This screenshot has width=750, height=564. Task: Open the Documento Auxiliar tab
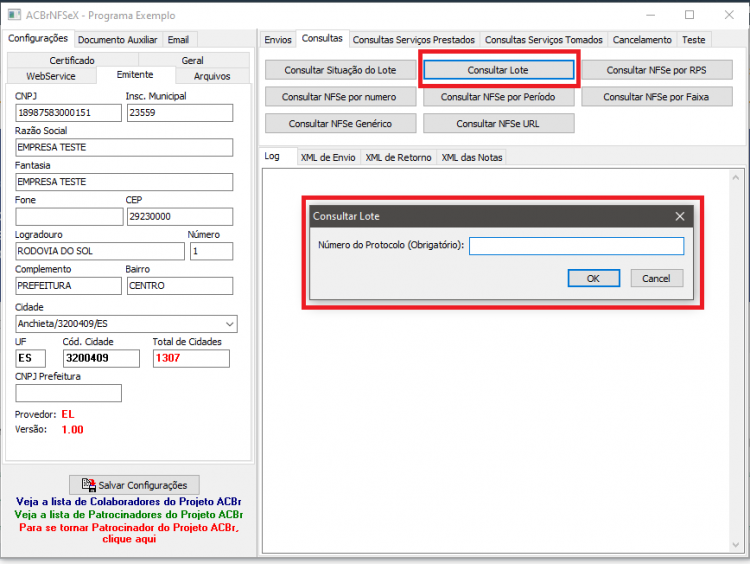117,40
